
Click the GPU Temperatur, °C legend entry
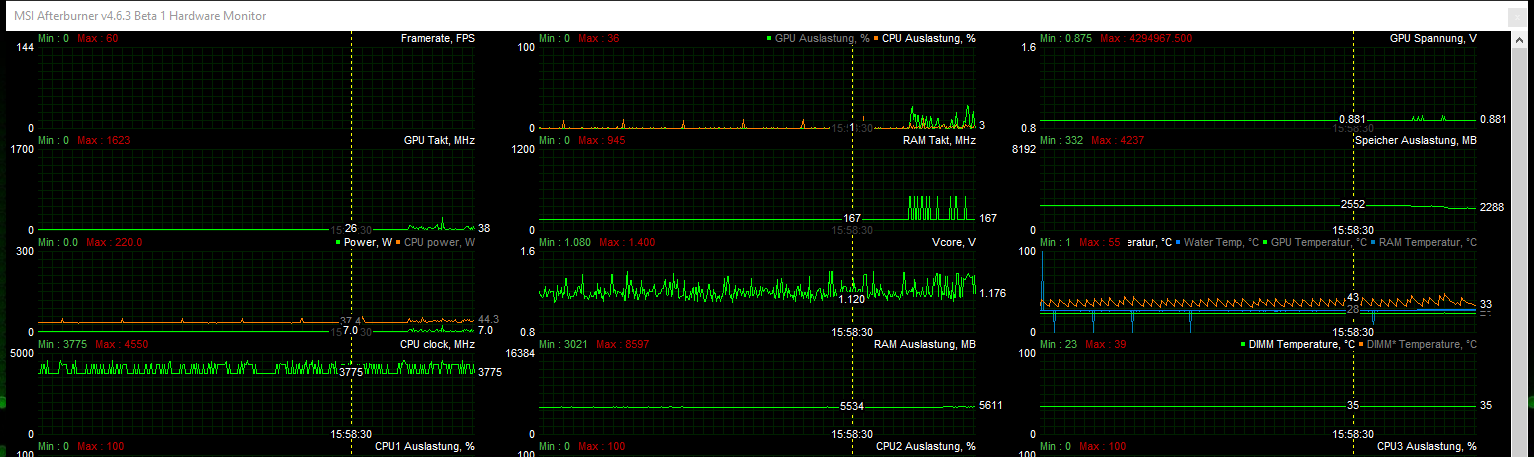(1319, 242)
